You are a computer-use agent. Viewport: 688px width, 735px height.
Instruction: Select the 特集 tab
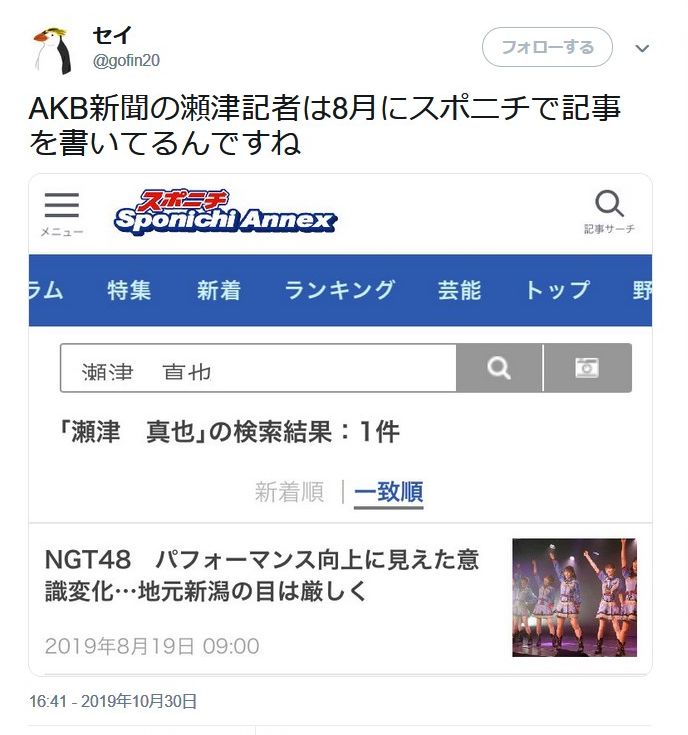click(129, 290)
